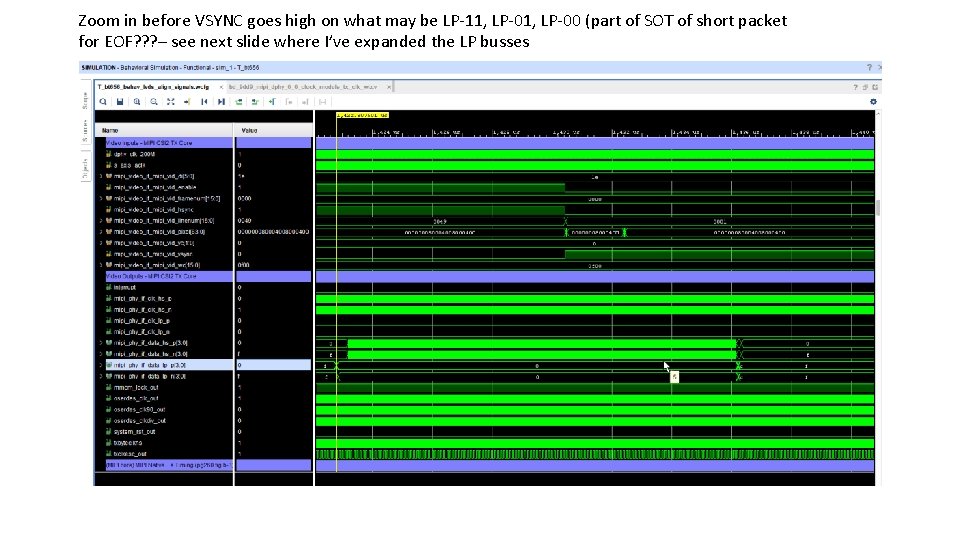Click the Add Marker icon
The width and height of the screenshot is (960, 540).
pyautogui.click(x=272, y=102)
